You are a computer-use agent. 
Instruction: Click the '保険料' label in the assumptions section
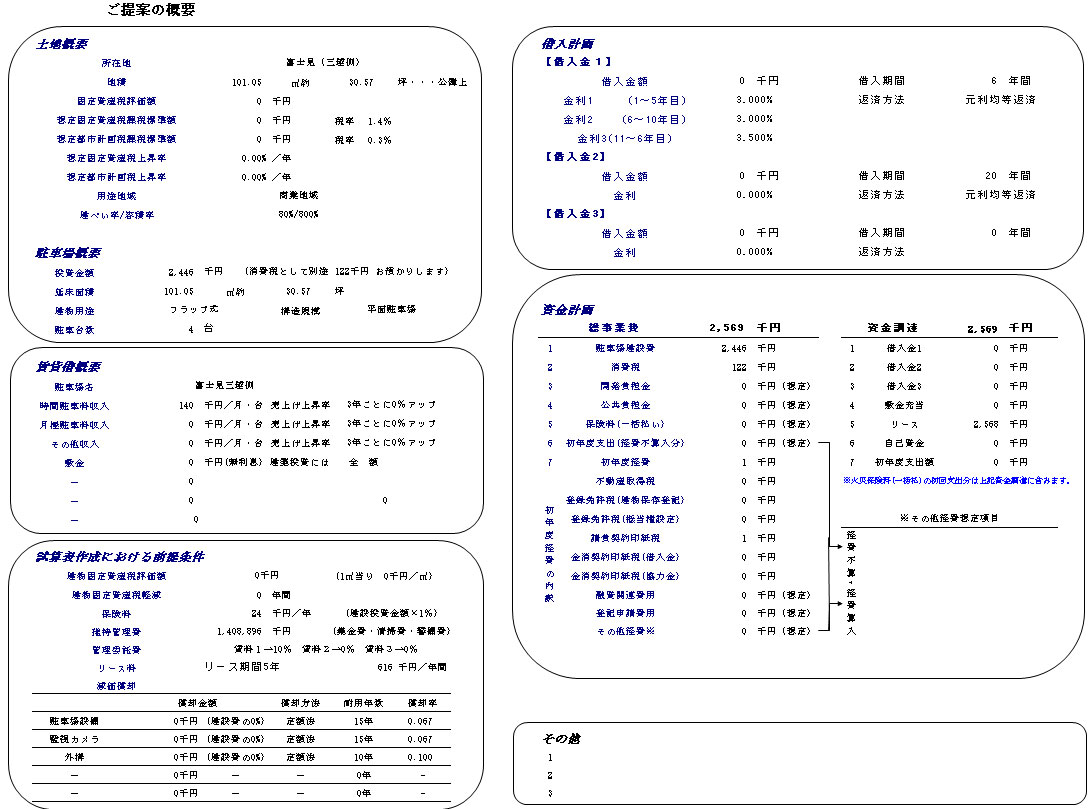pyautogui.click(x=116, y=614)
